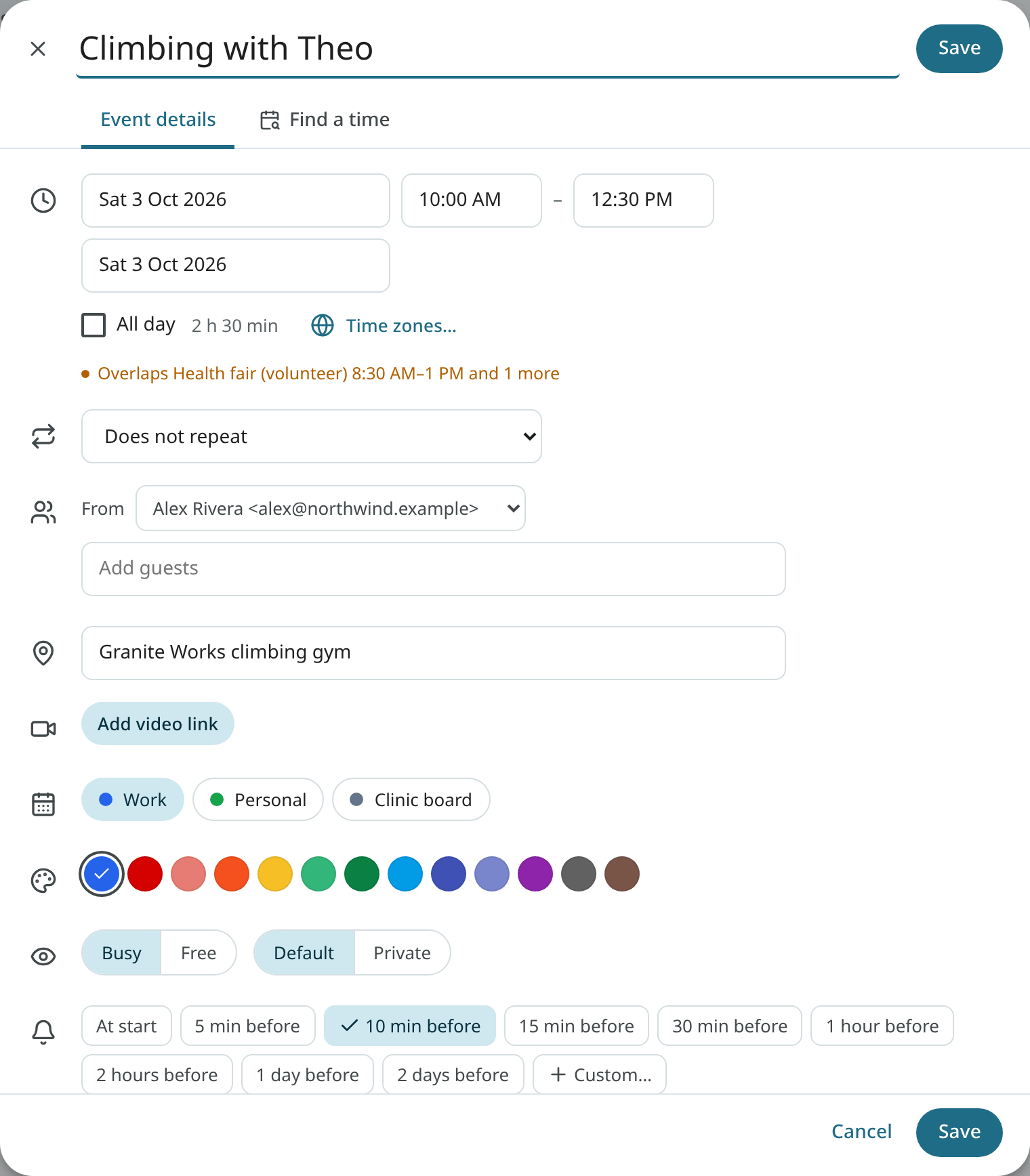Click the clock icon beside the date fields
Screen dimensions: 1030x1176
(43, 201)
